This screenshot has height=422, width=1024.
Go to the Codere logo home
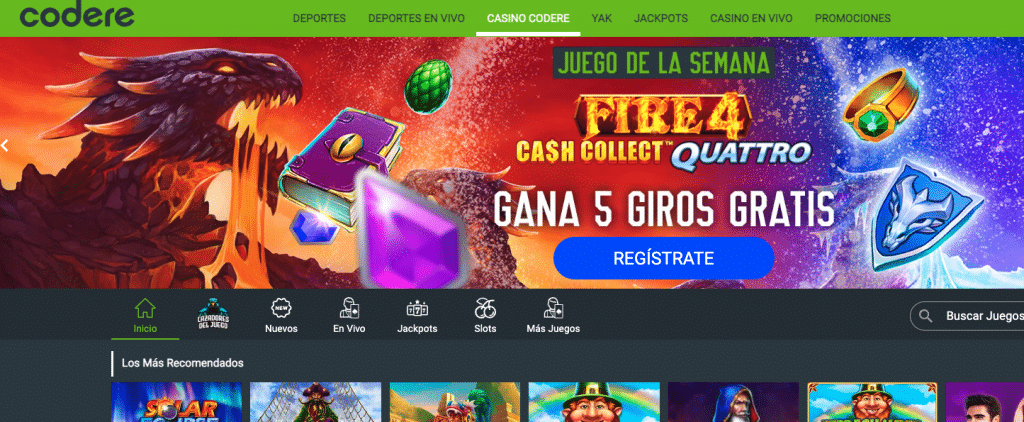[x=77, y=16]
